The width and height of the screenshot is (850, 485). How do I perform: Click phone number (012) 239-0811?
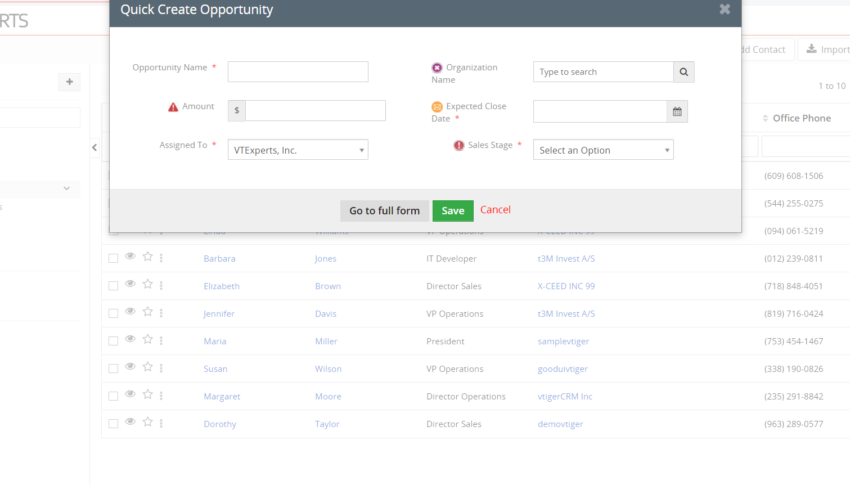794,258
